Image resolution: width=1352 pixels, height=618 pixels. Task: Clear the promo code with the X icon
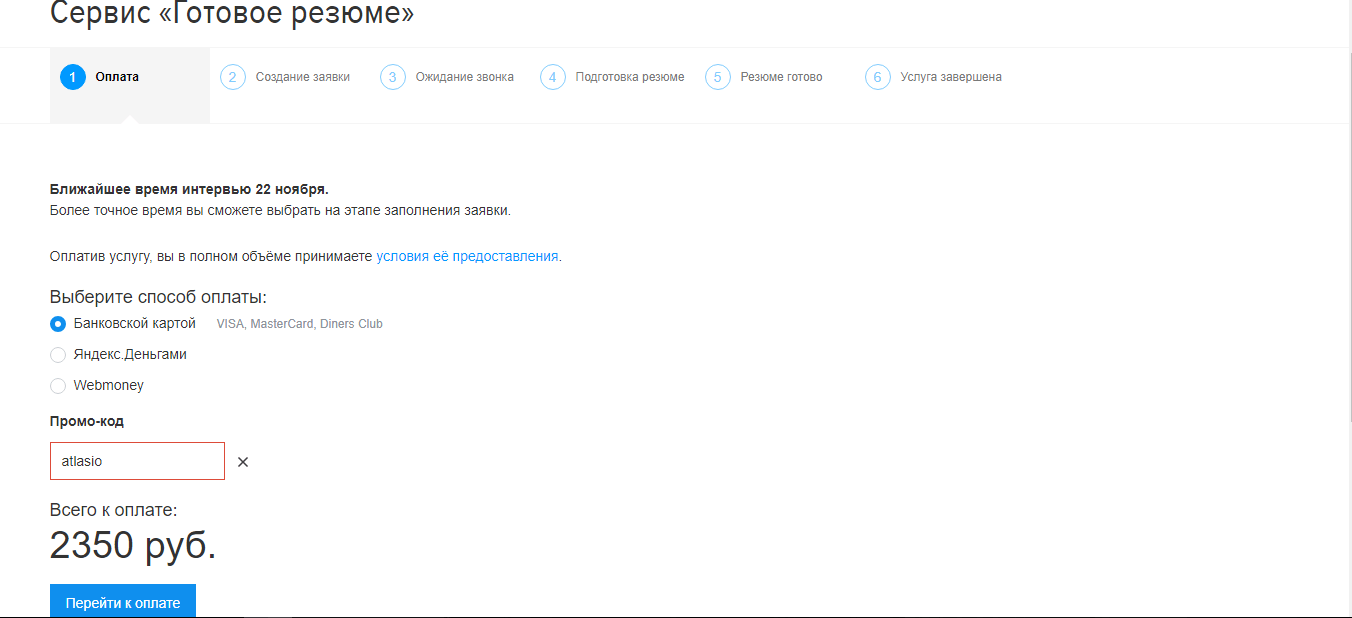[x=243, y=462]
